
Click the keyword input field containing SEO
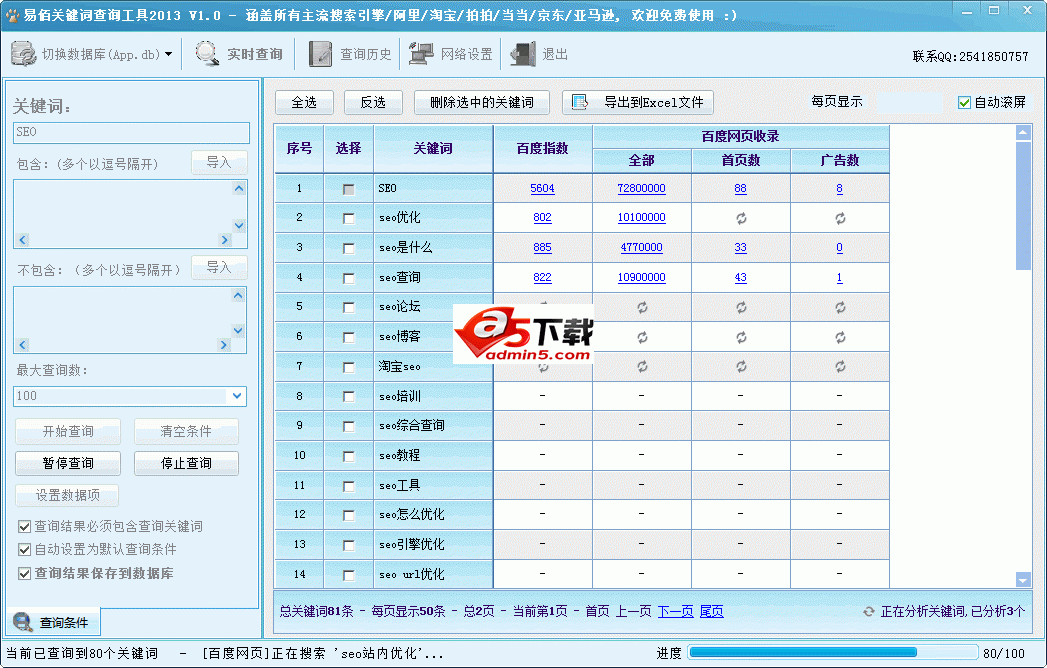131,132
